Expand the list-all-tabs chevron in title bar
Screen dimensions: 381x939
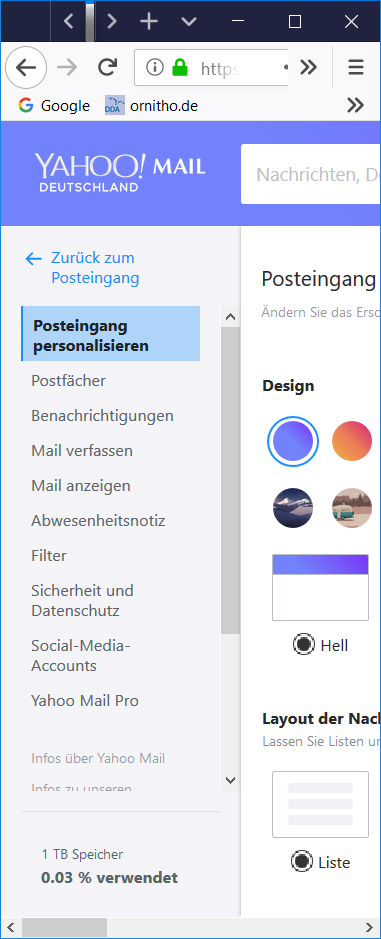(189, 22)
